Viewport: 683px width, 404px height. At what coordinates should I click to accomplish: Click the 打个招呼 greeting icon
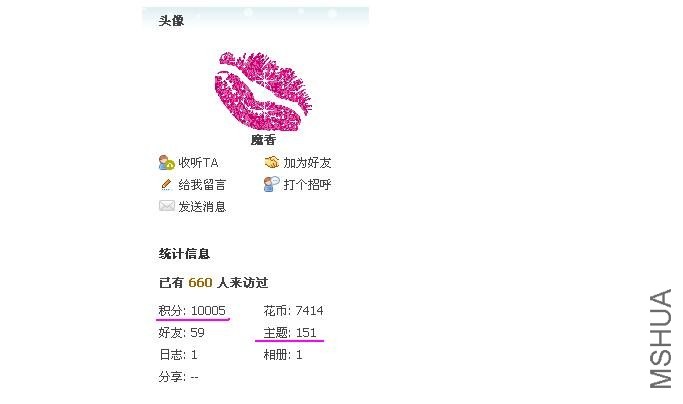[x=272, y=184]
